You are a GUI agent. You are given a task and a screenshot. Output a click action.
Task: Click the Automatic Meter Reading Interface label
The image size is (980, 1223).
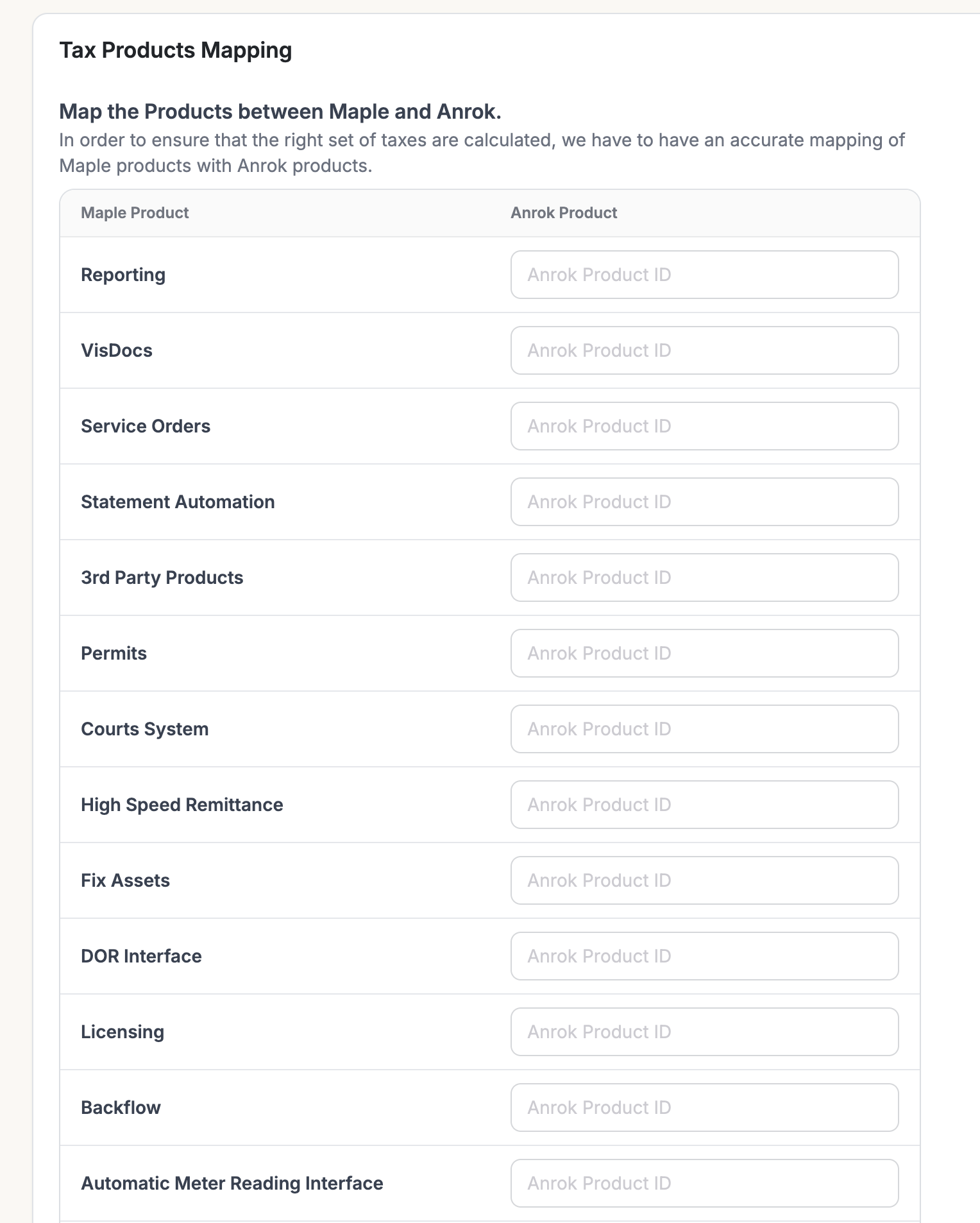pos(232,1183)
